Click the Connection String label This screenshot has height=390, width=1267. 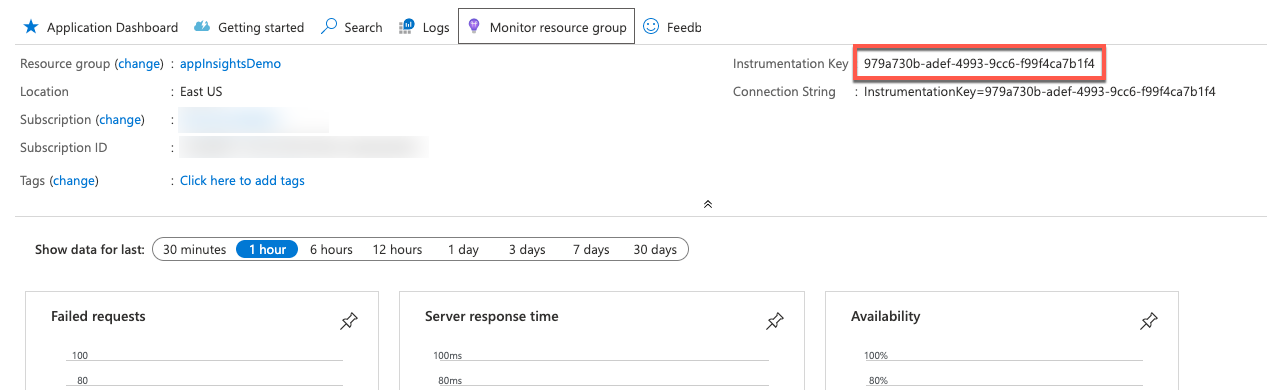pos(784,91)
